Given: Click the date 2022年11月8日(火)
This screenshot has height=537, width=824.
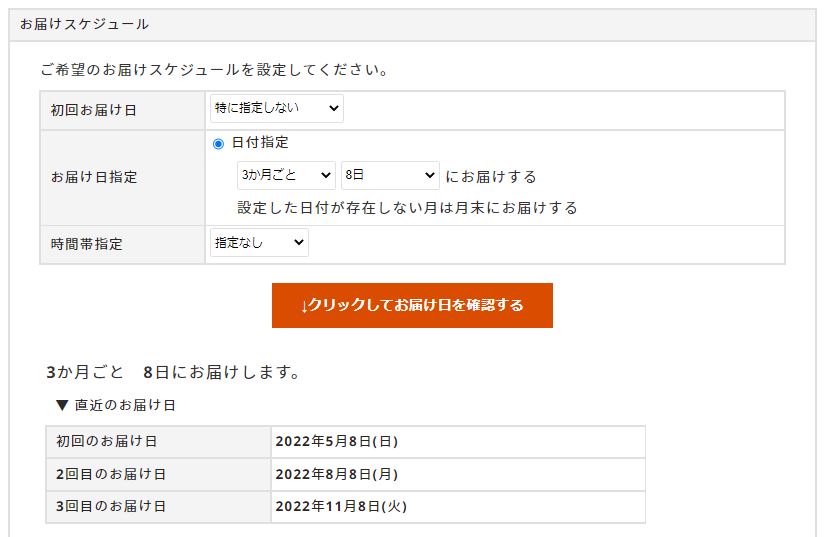Looking at the screenshot, I should pyautogui.click(x=341, y=506).
